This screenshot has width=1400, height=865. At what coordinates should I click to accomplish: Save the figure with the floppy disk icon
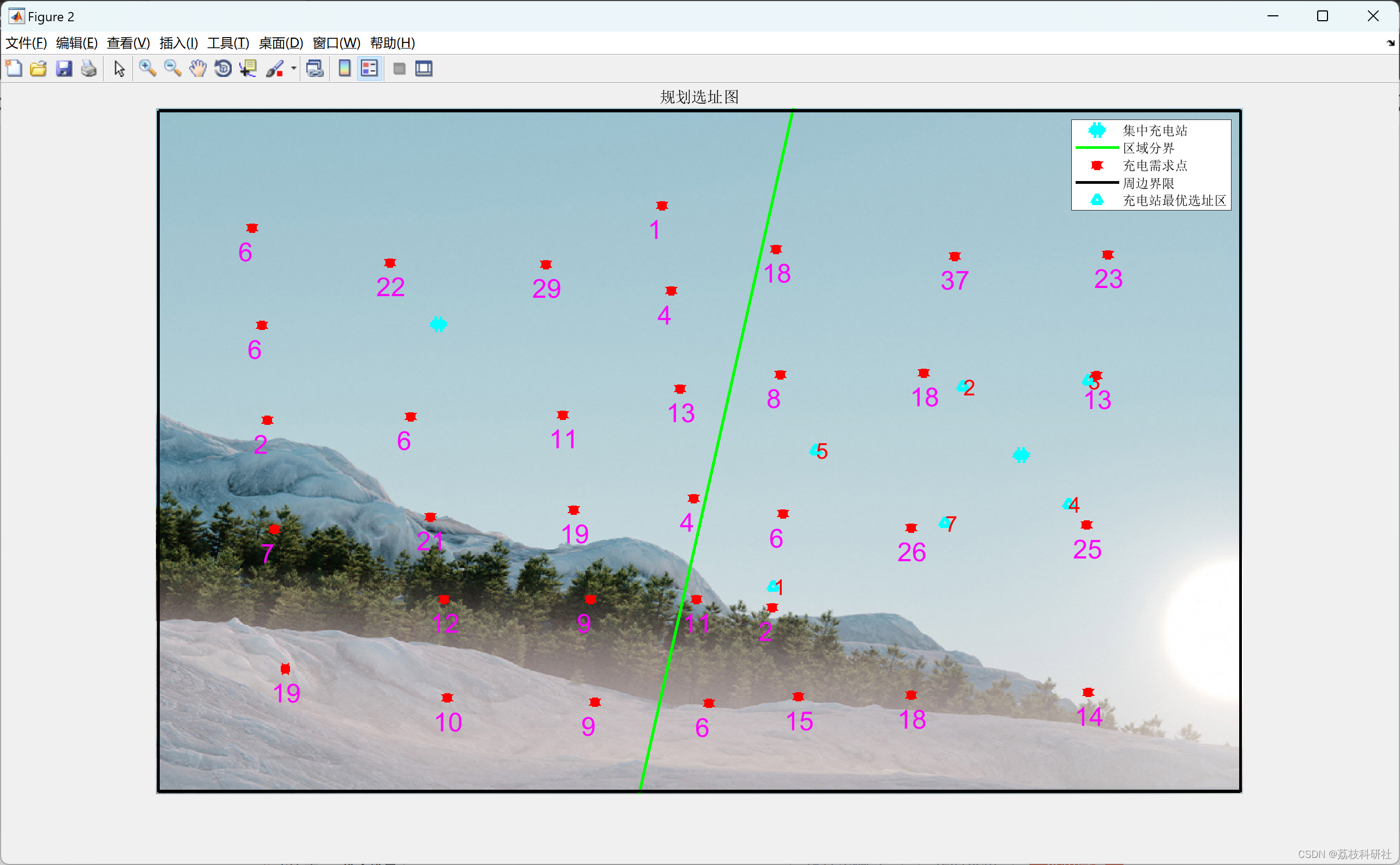point(63,69)
